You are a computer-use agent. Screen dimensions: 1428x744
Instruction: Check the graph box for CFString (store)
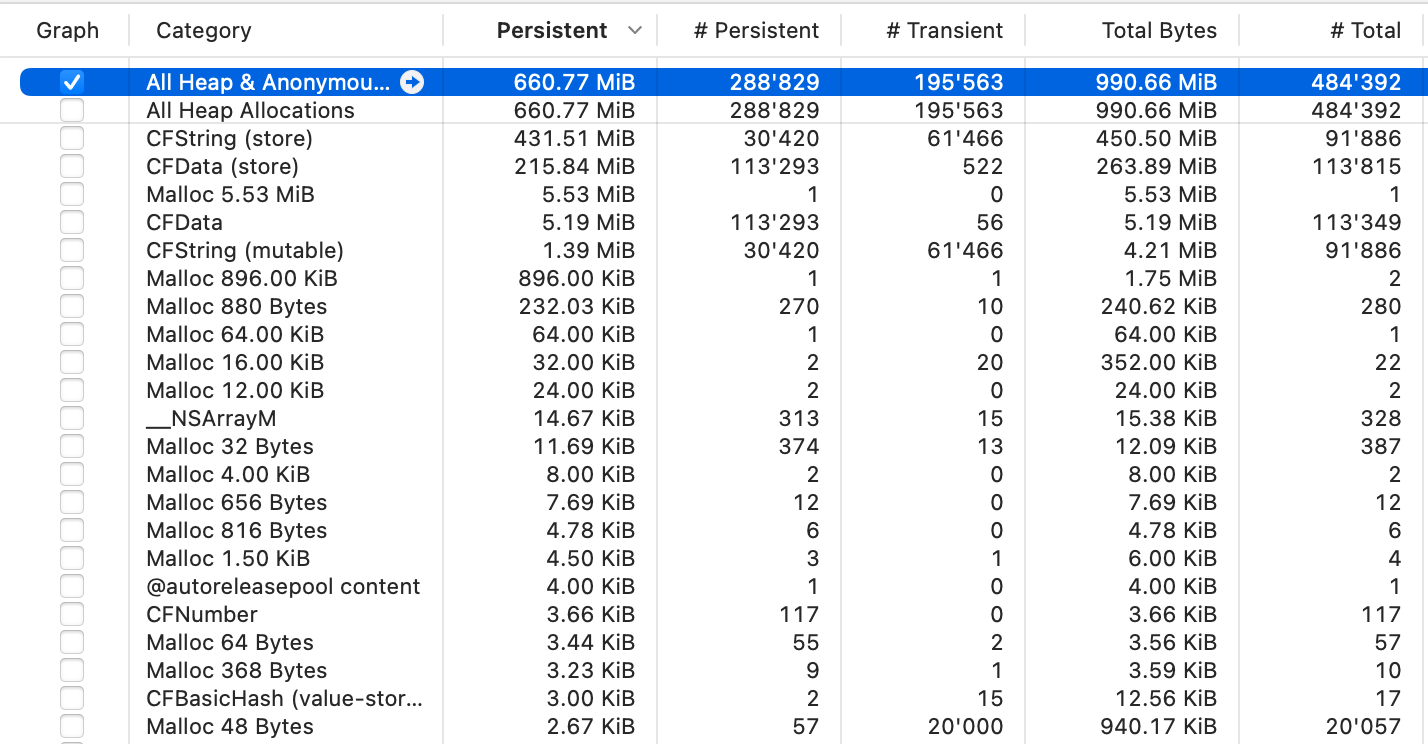click(72, 138)
